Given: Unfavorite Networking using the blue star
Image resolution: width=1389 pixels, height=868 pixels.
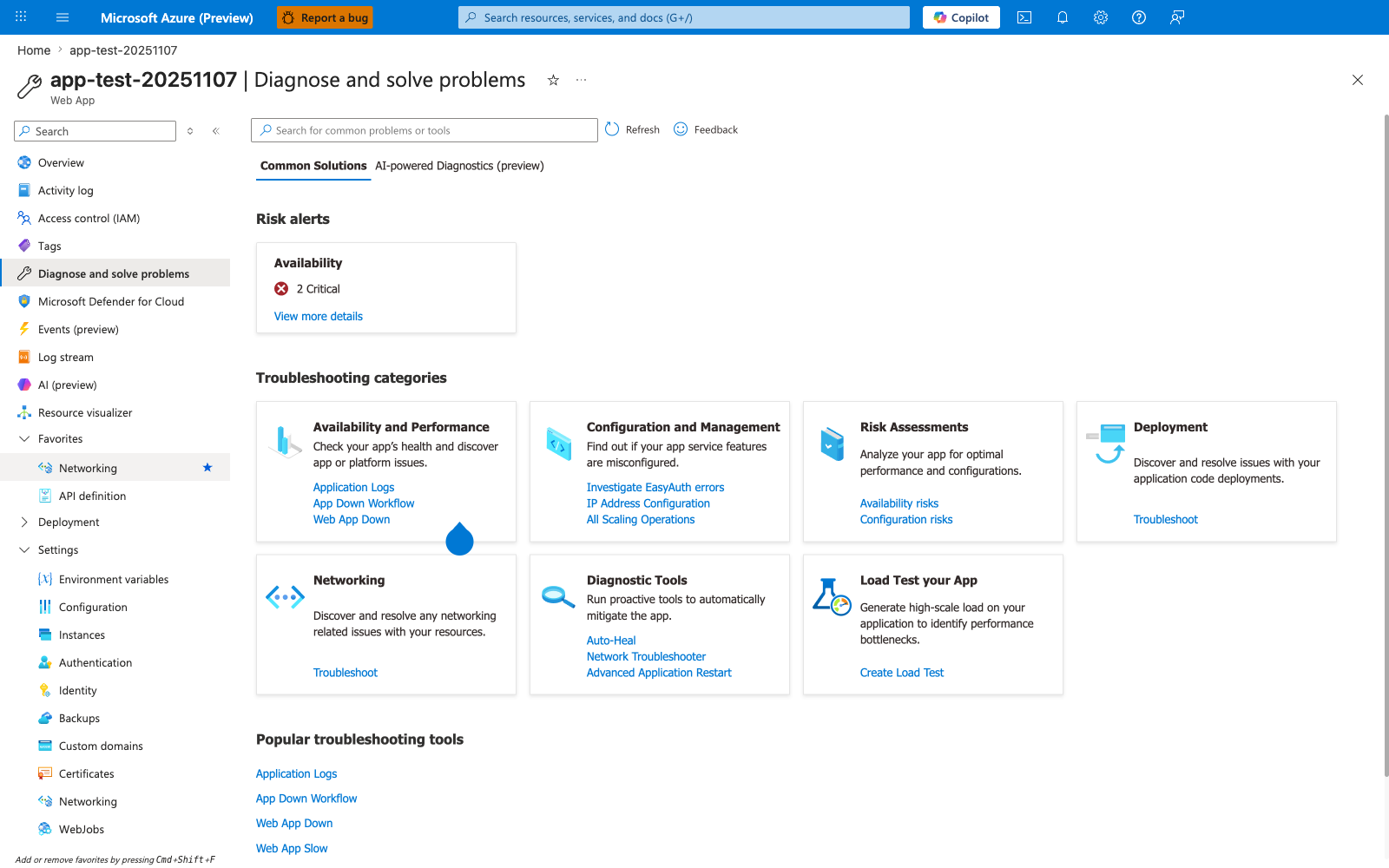Looking at the screenshot, I should coord(207,468).
